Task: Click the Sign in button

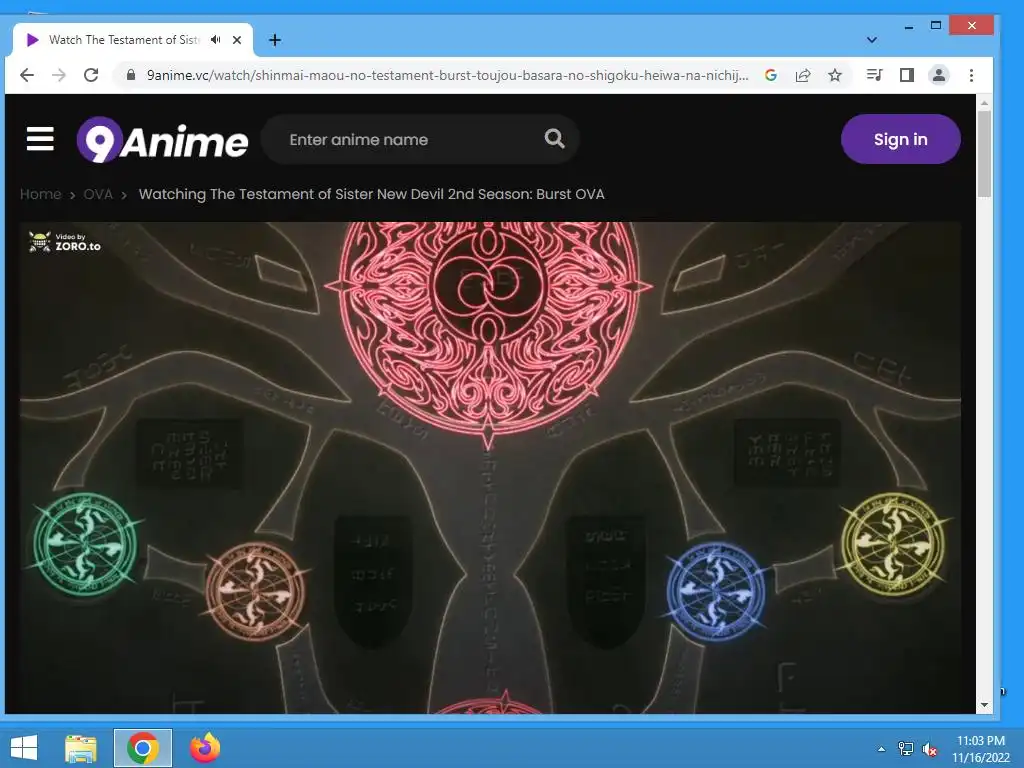Action: [901, 139]
